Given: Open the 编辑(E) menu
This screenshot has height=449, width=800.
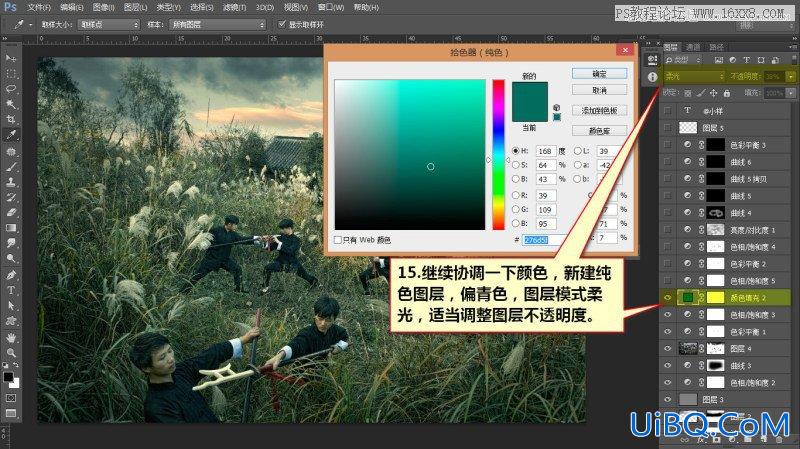Looking at the screenshot, I should [x=71, y=8].
